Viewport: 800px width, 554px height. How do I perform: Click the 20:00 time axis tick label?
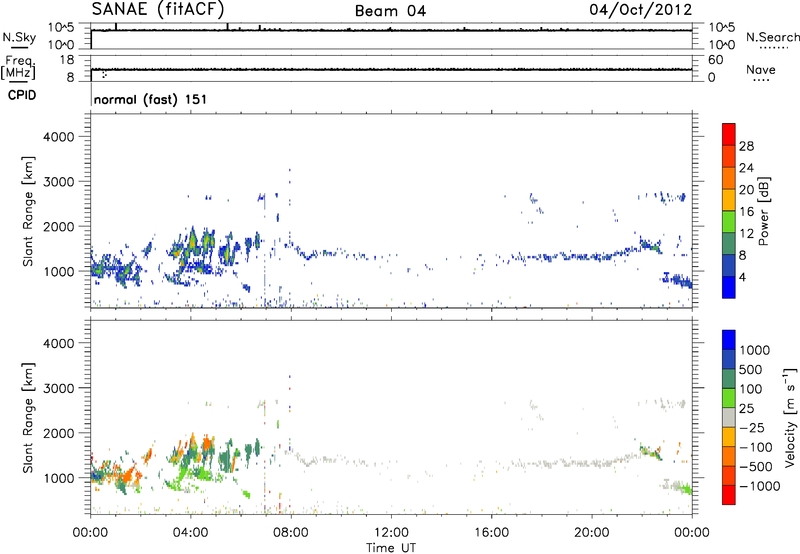click(x=591, y=533)
